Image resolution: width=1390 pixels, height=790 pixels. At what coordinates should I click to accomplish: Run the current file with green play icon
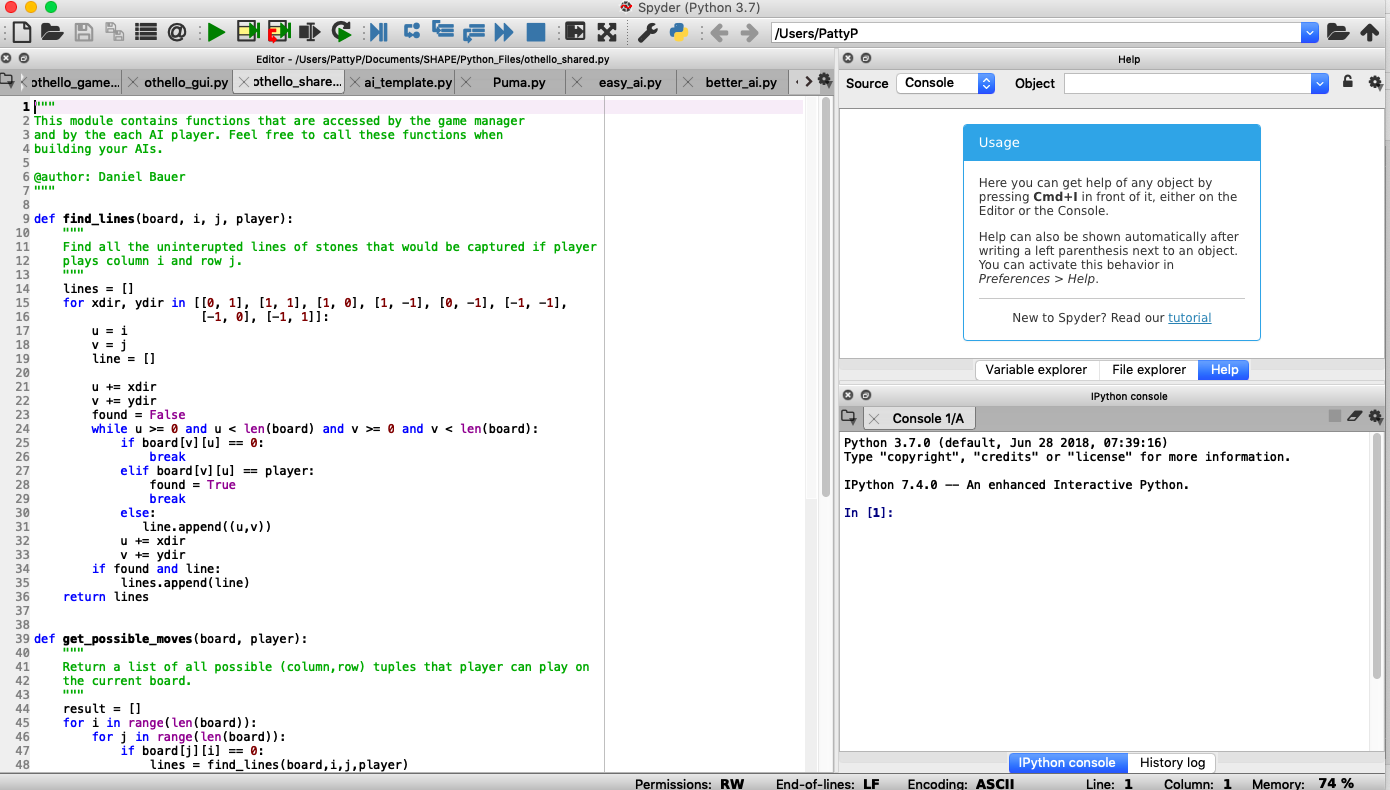pos(216,32)
